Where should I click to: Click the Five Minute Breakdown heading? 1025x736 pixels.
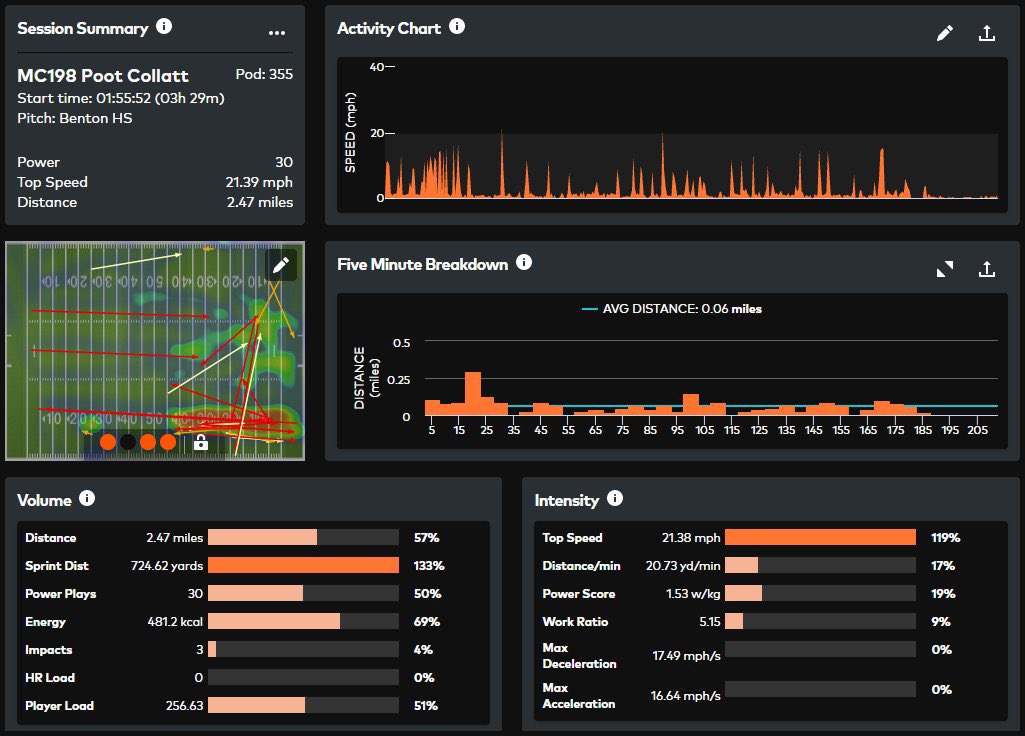pyautogui.click(x=422, y=264)
